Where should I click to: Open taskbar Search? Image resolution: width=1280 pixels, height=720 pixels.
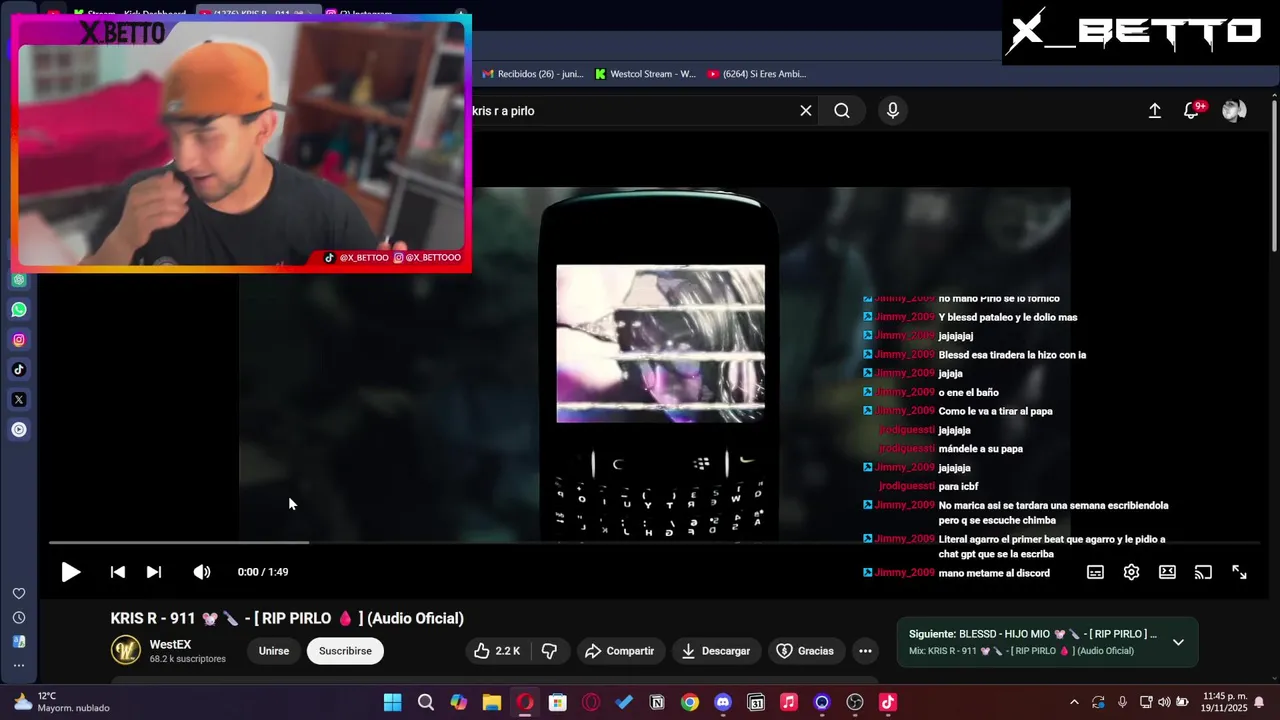(x=426, y=702)
